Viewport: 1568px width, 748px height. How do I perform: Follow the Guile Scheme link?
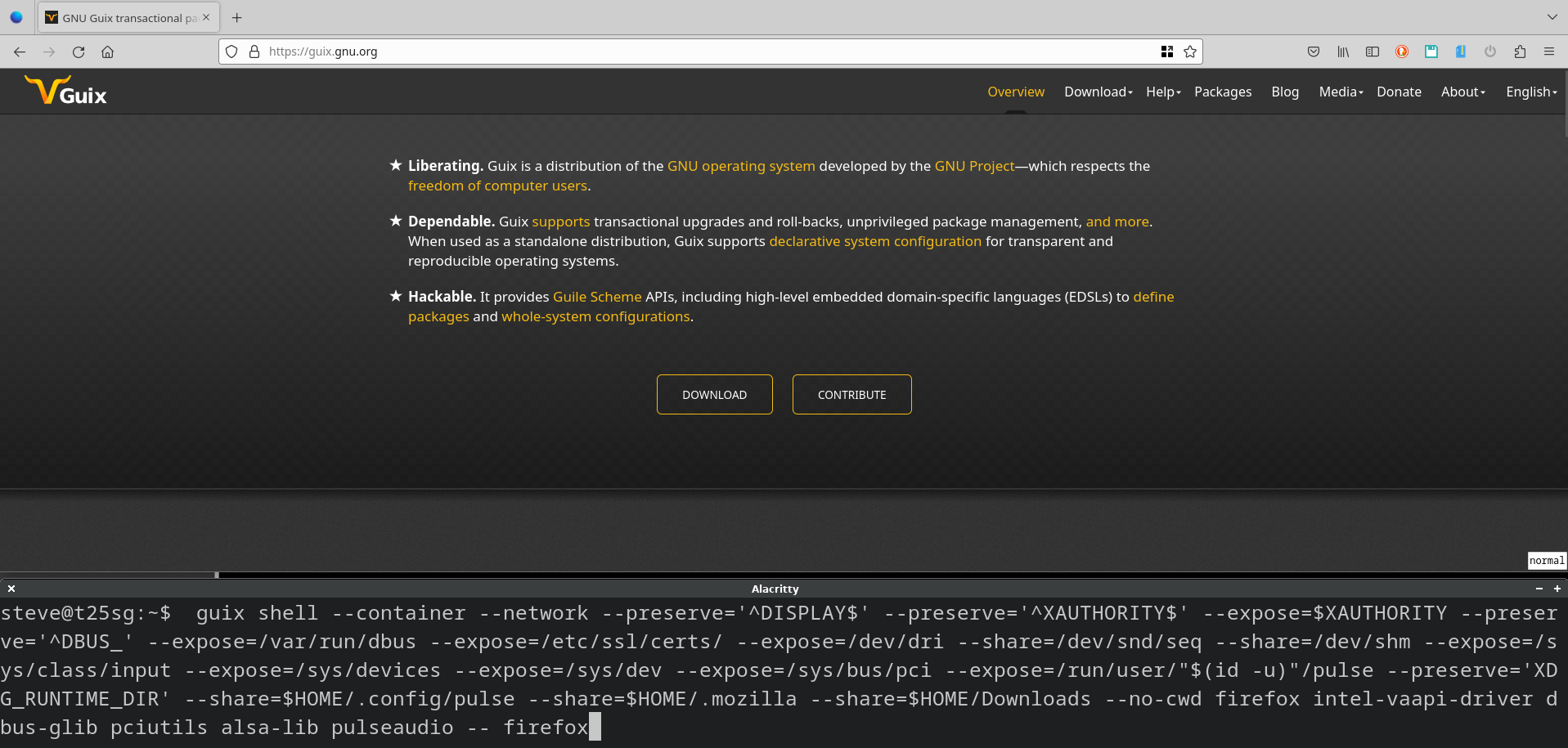[x=597, y=297]
